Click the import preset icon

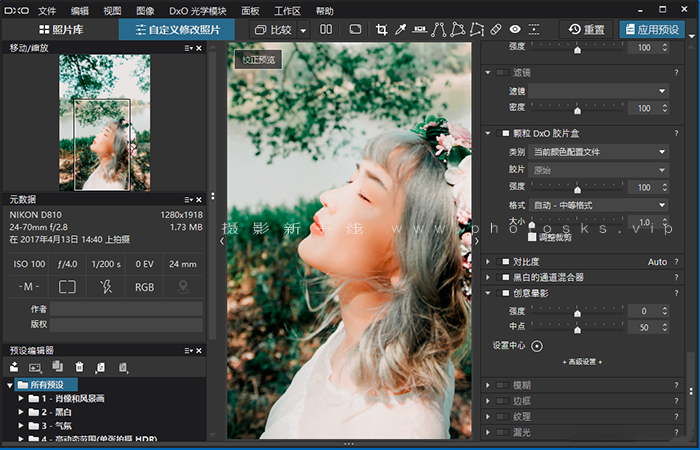(x=100, y=367)
